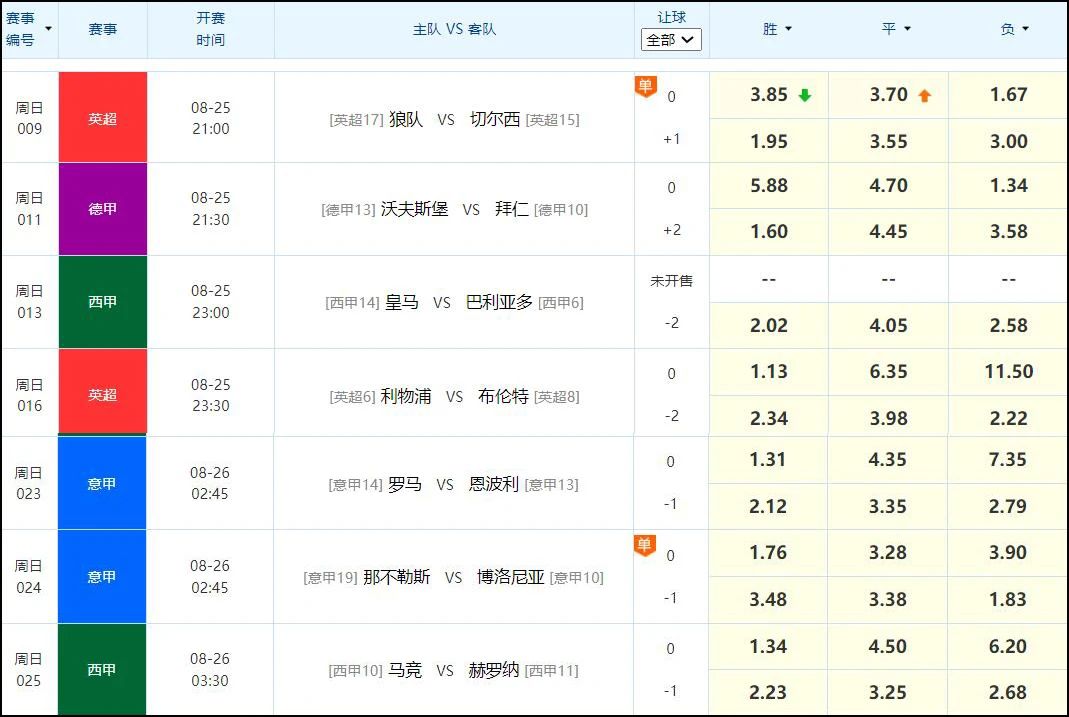Pick 那不勒斯 handicap loss odds 1.83

click(x=1008, y=599)
